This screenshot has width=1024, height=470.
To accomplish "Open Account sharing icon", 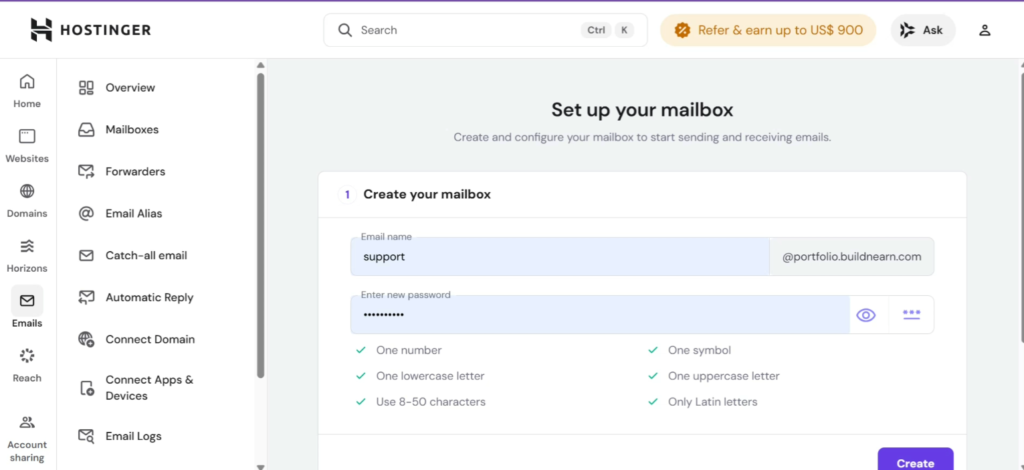I will [x=27, y=422].
